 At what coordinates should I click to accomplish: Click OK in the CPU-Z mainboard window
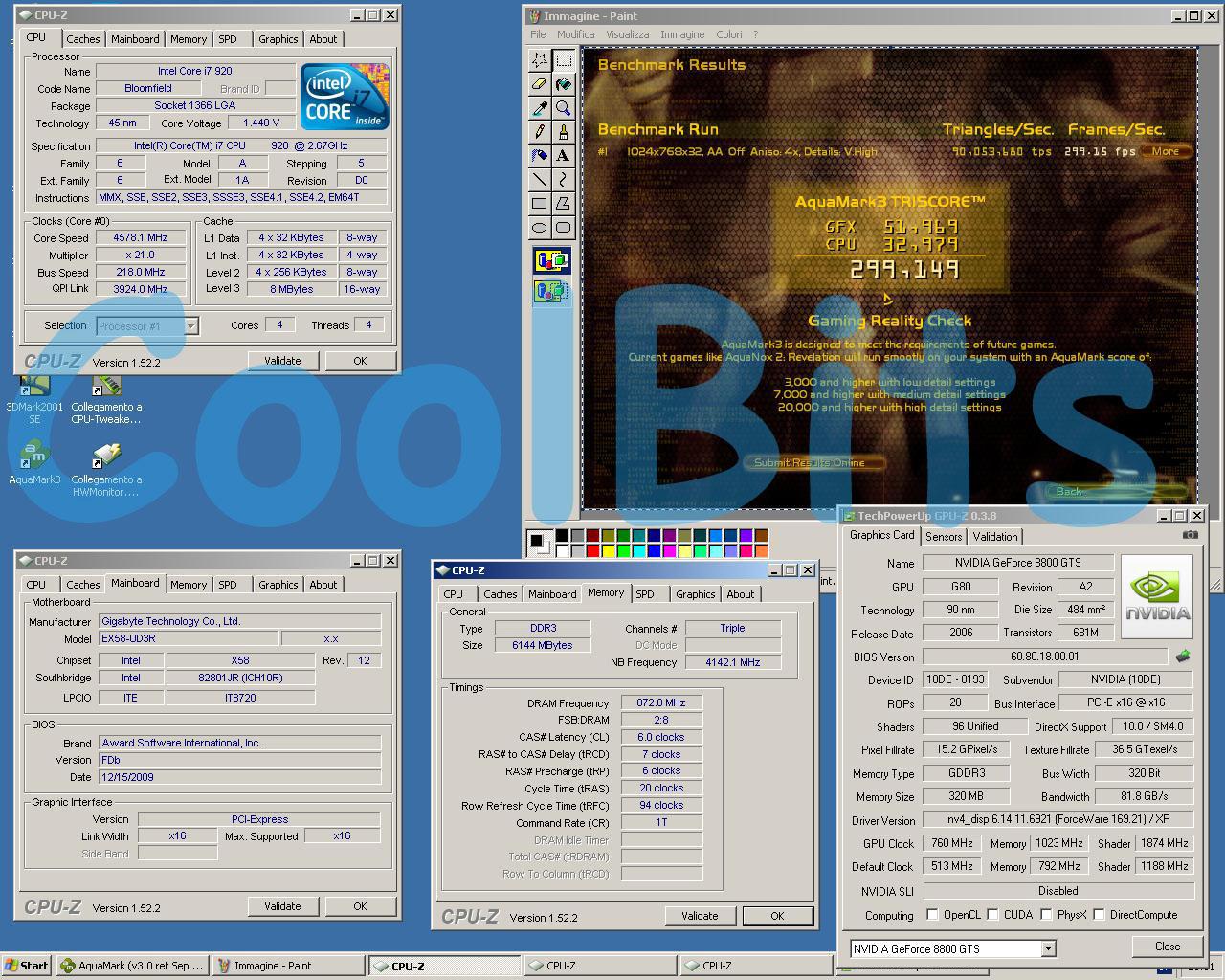click(x=360, y=906)
